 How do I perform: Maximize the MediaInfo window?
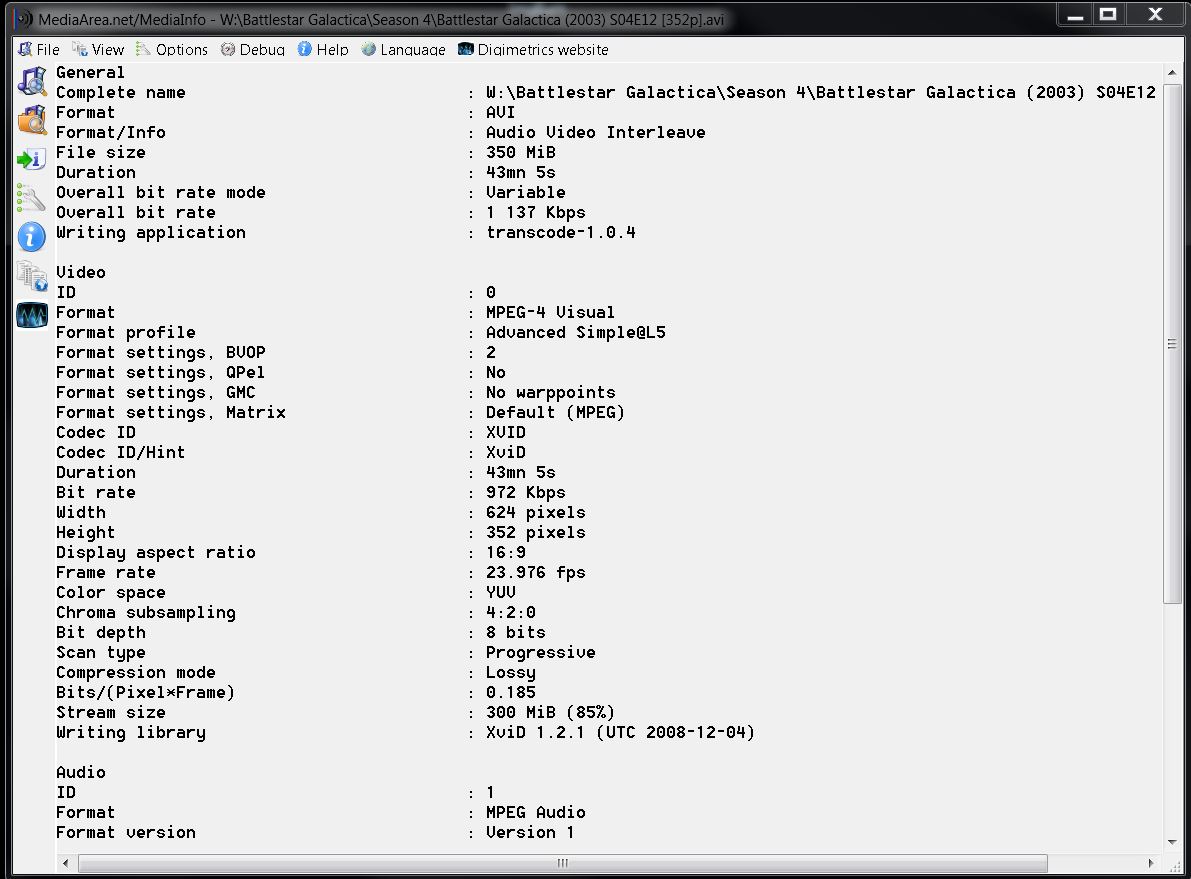(x=1109, y=14)
